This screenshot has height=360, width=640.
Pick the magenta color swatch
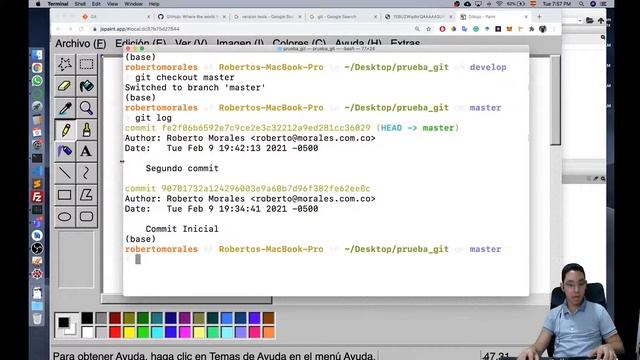click(185, 332)
